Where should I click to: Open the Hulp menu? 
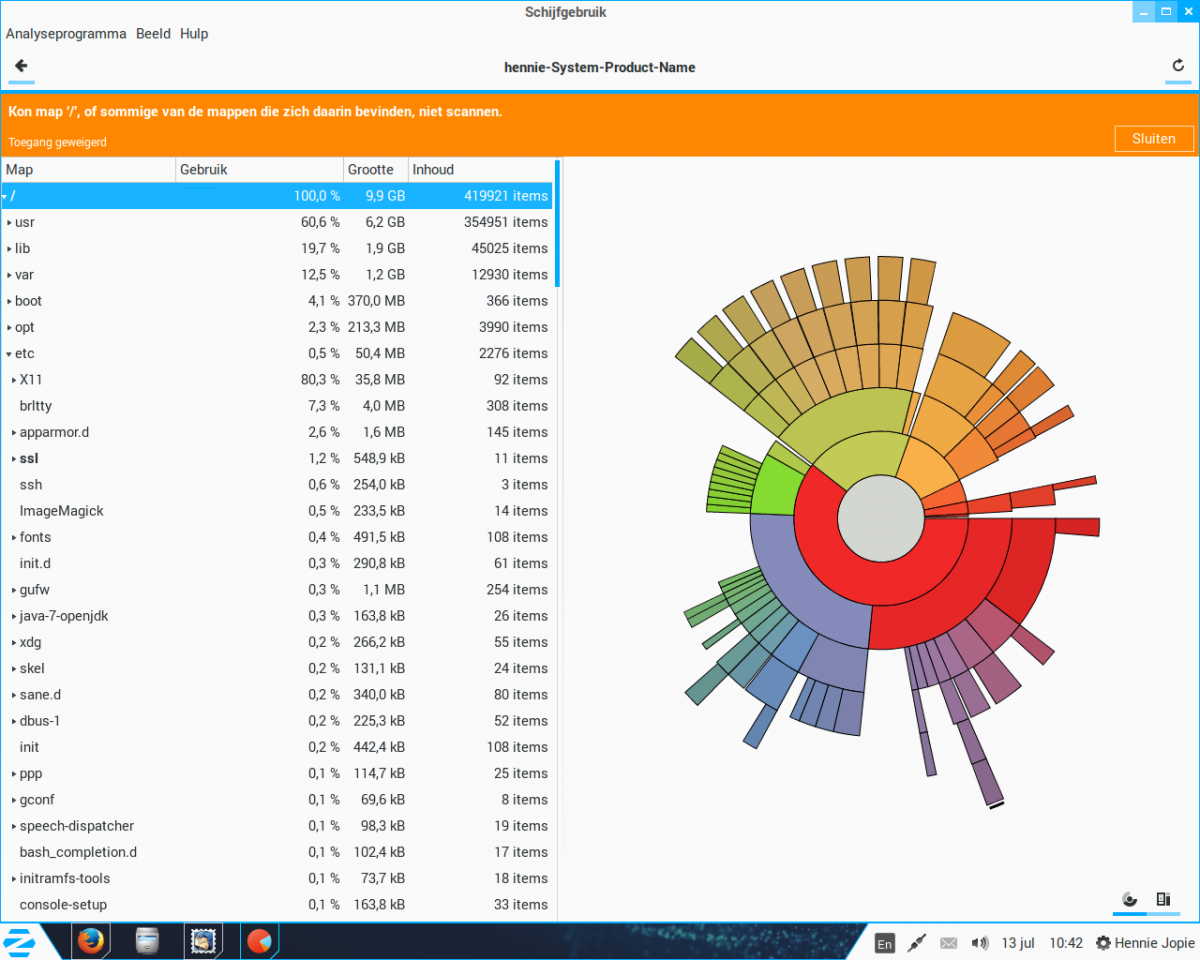click(x=194, y=34)
